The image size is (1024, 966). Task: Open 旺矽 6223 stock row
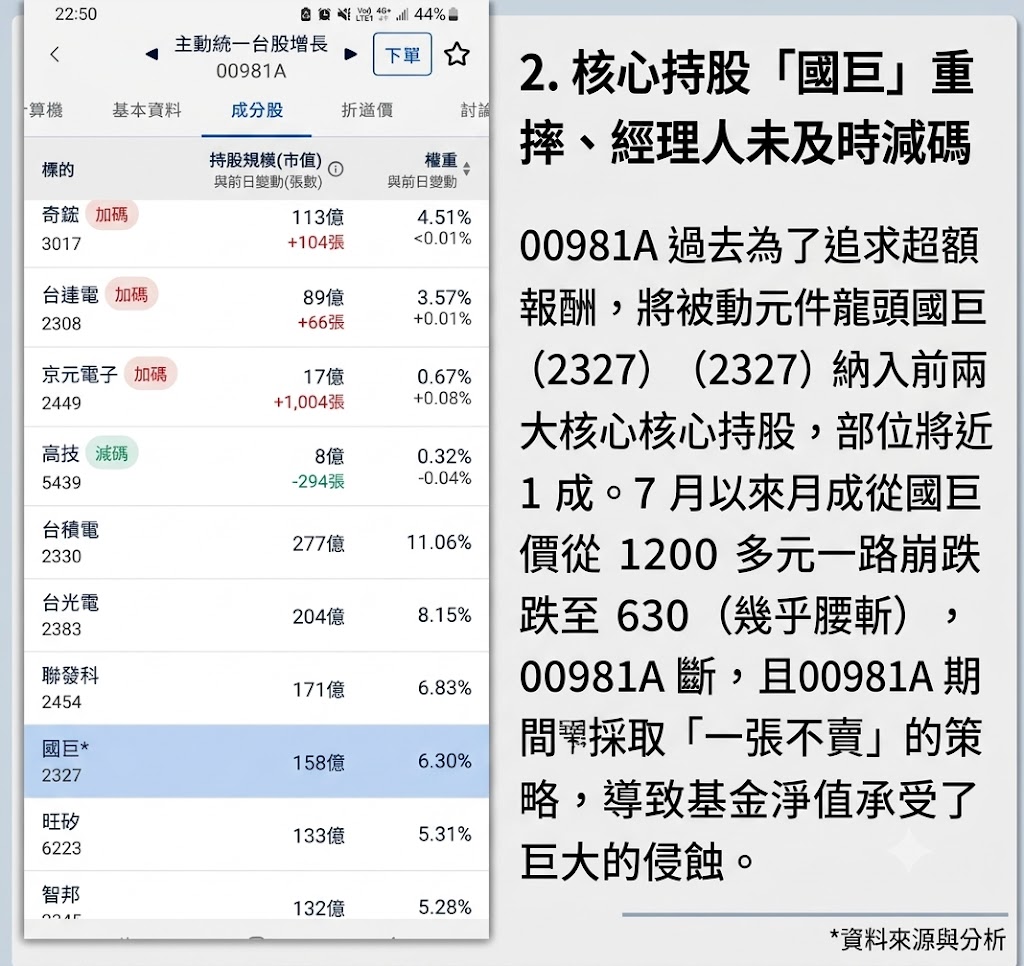tap(257, 834)
